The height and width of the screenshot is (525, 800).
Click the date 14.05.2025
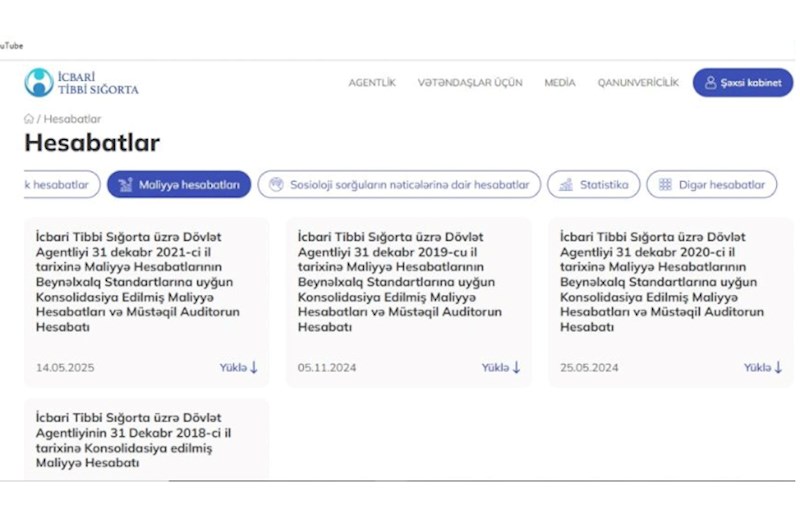click(65, 367)
